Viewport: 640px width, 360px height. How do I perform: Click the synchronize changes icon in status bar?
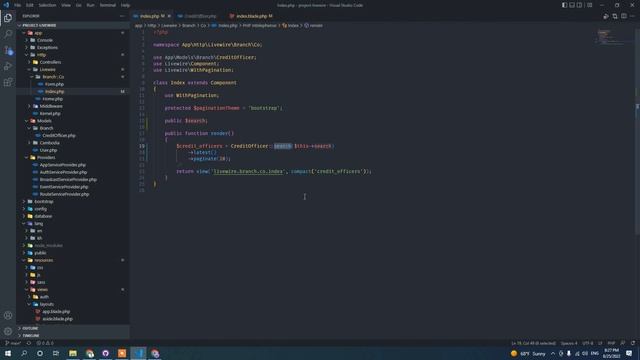(29, 343)
